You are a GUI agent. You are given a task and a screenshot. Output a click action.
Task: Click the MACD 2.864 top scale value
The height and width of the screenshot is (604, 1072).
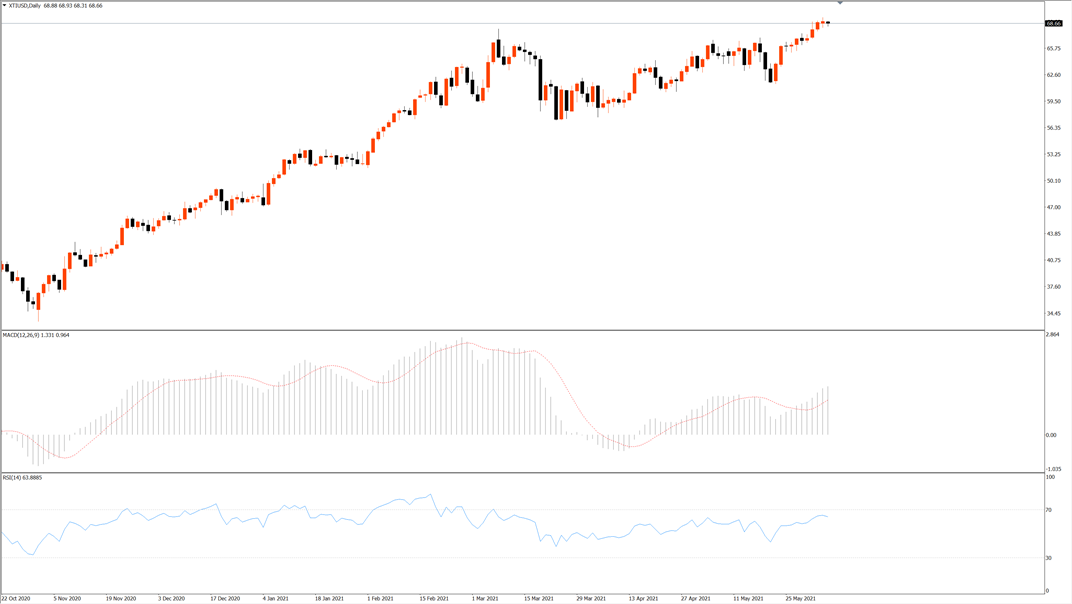[1052, 334]
